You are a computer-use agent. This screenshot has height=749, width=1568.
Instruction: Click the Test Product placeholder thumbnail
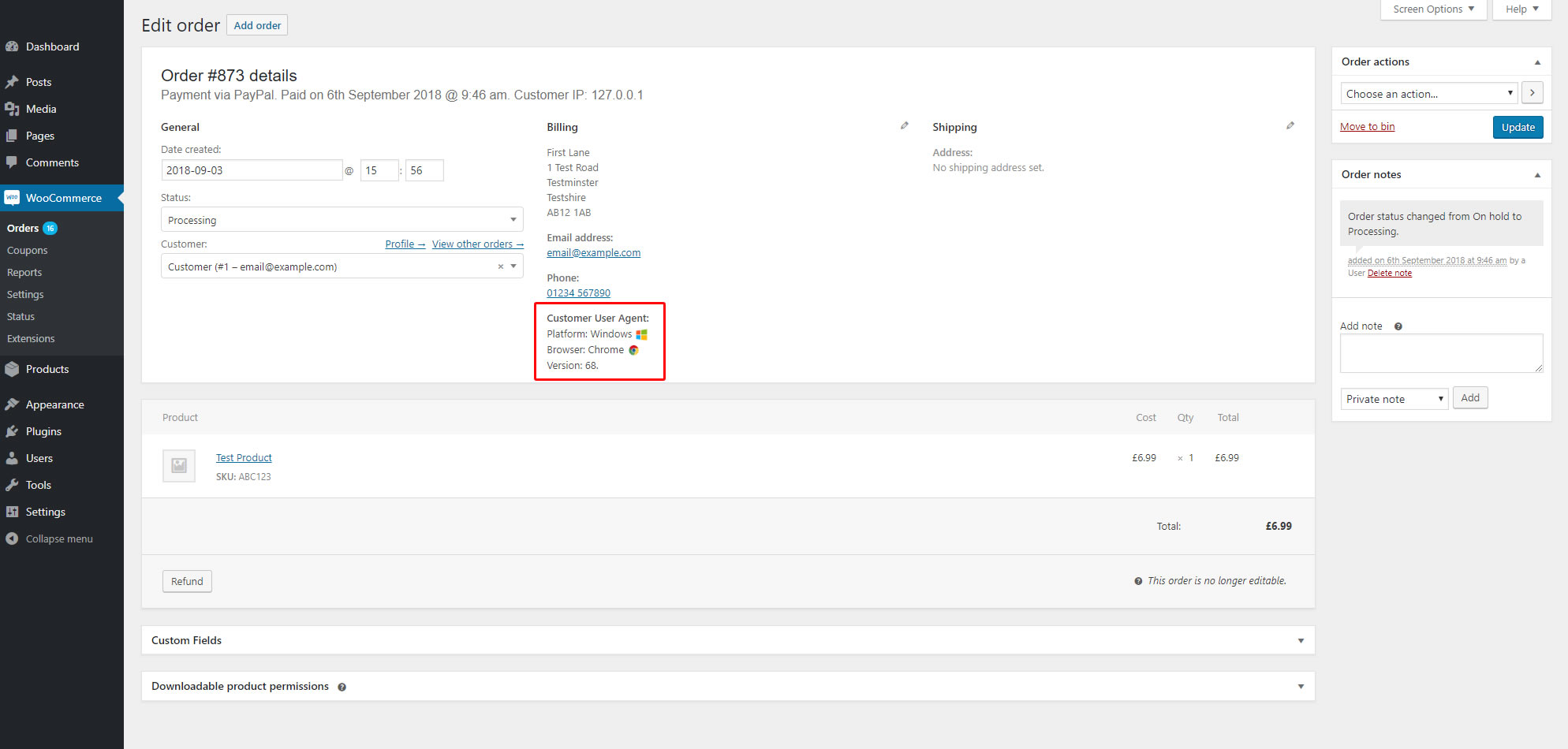[x=179, y=466]
